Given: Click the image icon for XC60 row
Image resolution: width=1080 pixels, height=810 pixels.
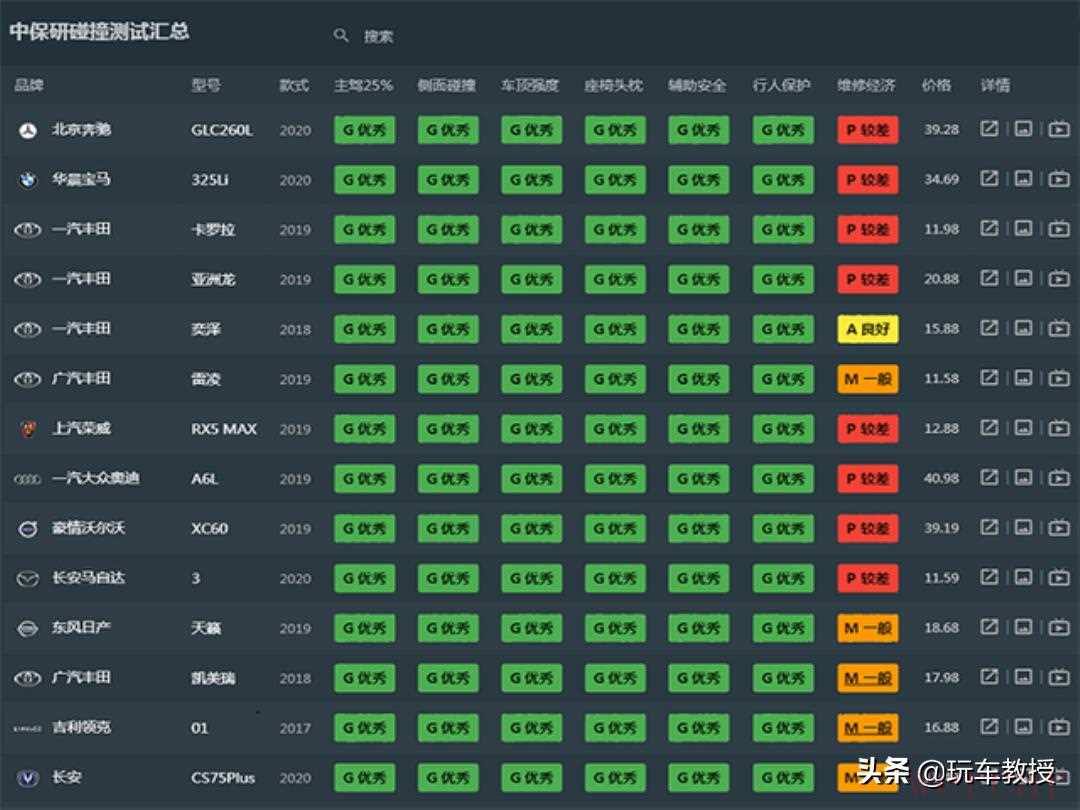Looking at the screenshot, I should pos(1023,528).
